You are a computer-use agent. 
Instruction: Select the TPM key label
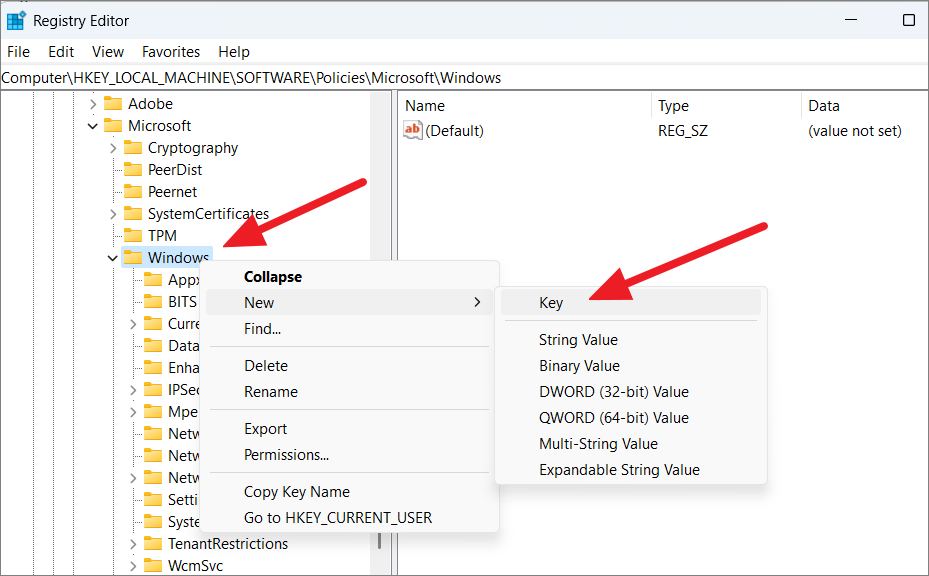pos(162,236)
